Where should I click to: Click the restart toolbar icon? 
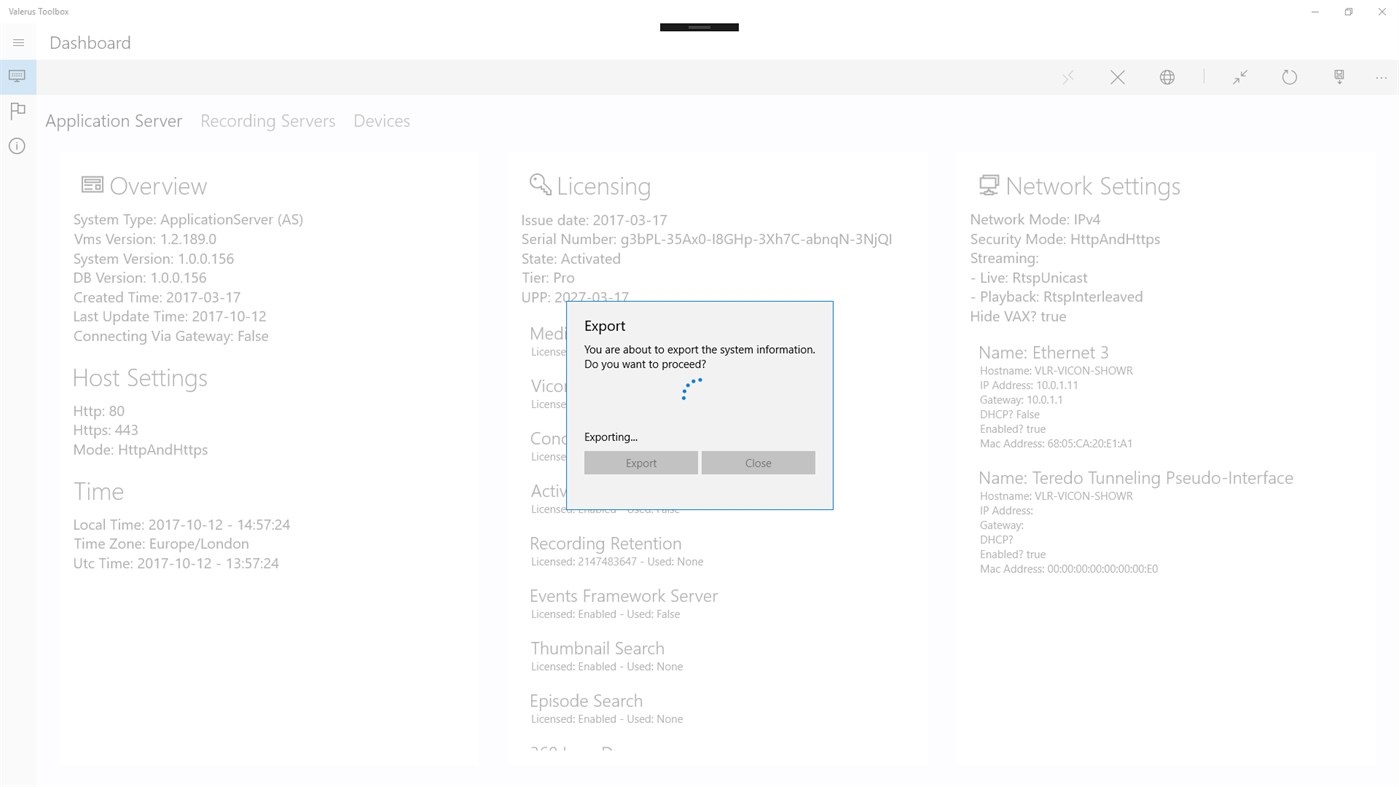[1289, 75]
